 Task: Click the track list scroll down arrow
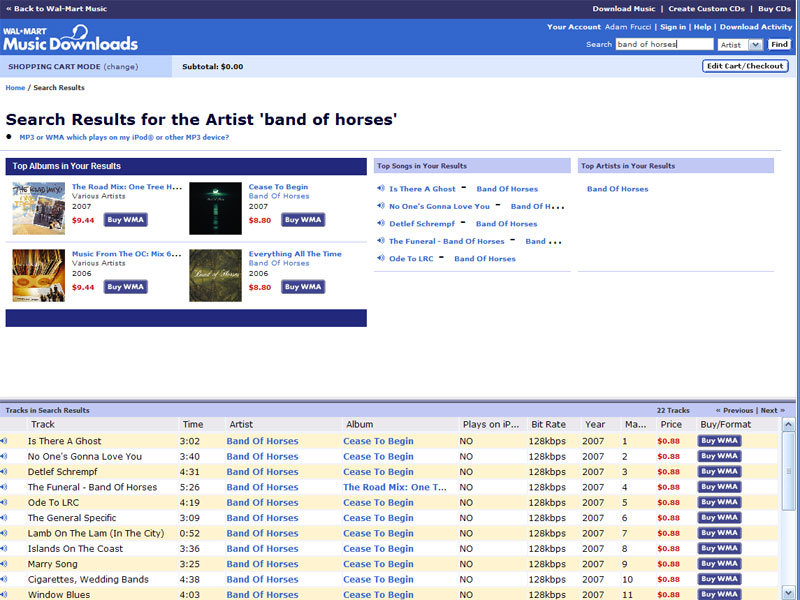tap(788, 591)
